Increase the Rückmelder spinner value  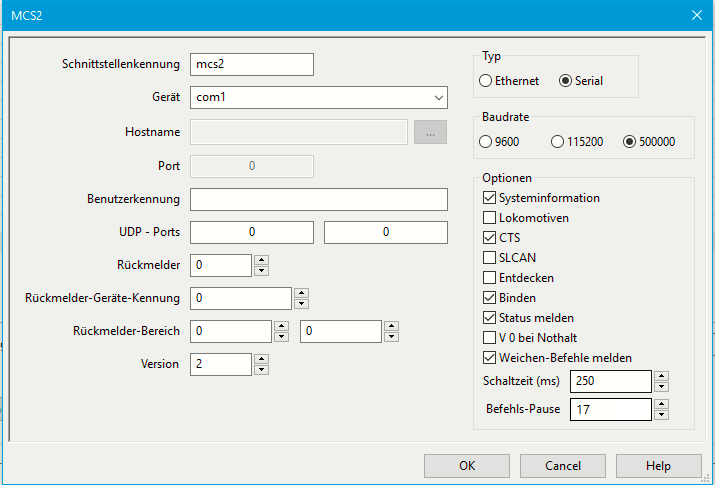(x=261, y=260)
